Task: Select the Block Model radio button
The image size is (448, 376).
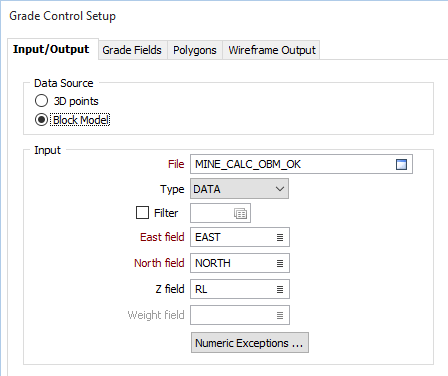Action: pyautogui.click(x=41, y=120)
